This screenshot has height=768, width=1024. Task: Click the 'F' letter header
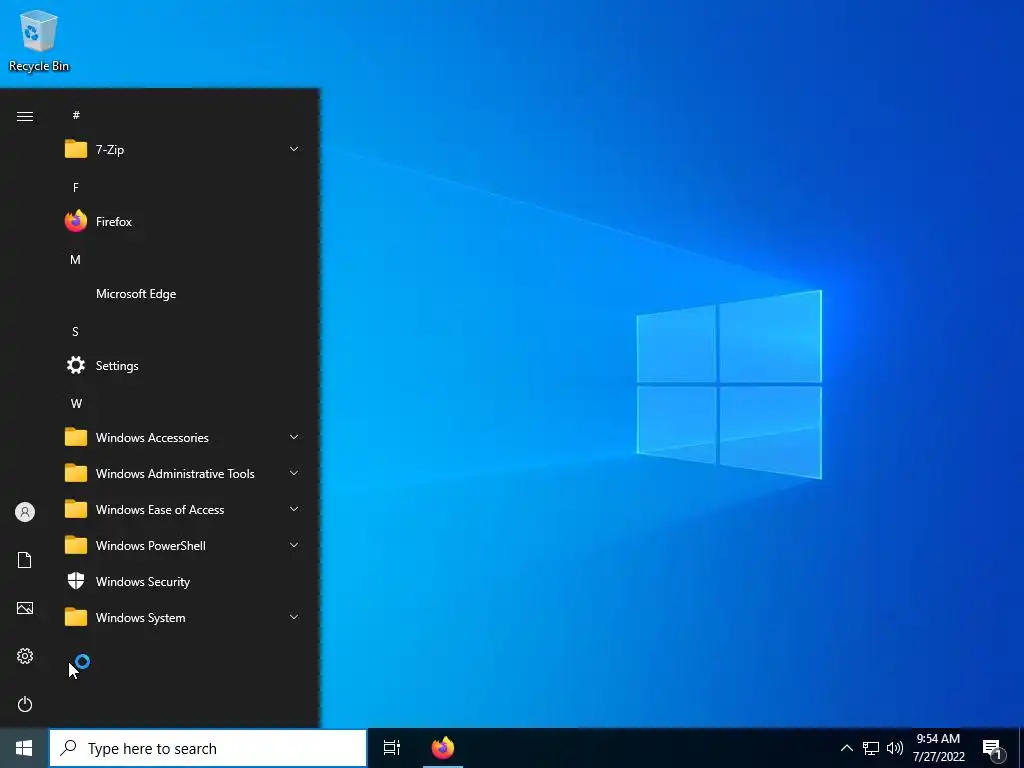(76, 187)
